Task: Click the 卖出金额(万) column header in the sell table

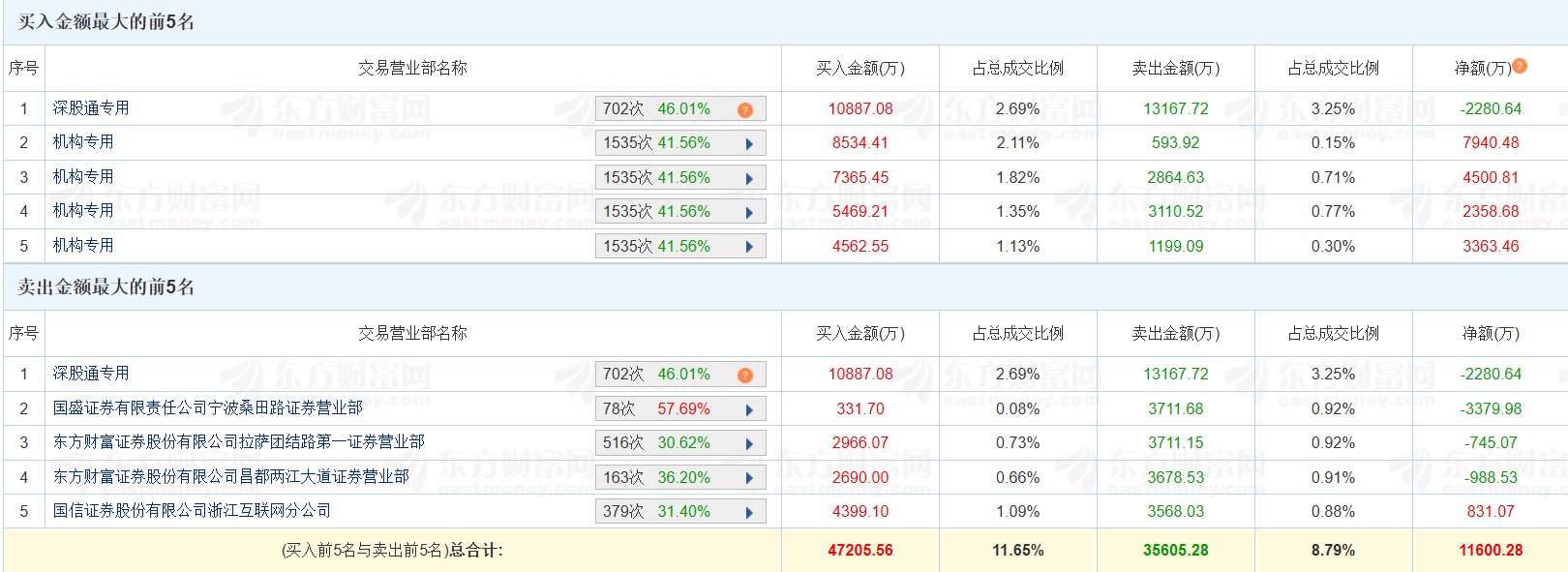Action: click(x=1175, y=334)
